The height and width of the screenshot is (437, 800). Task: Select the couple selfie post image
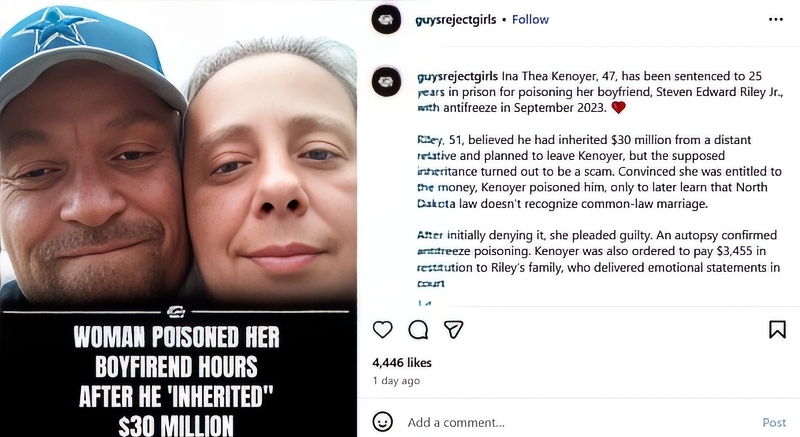coord(178,153)
